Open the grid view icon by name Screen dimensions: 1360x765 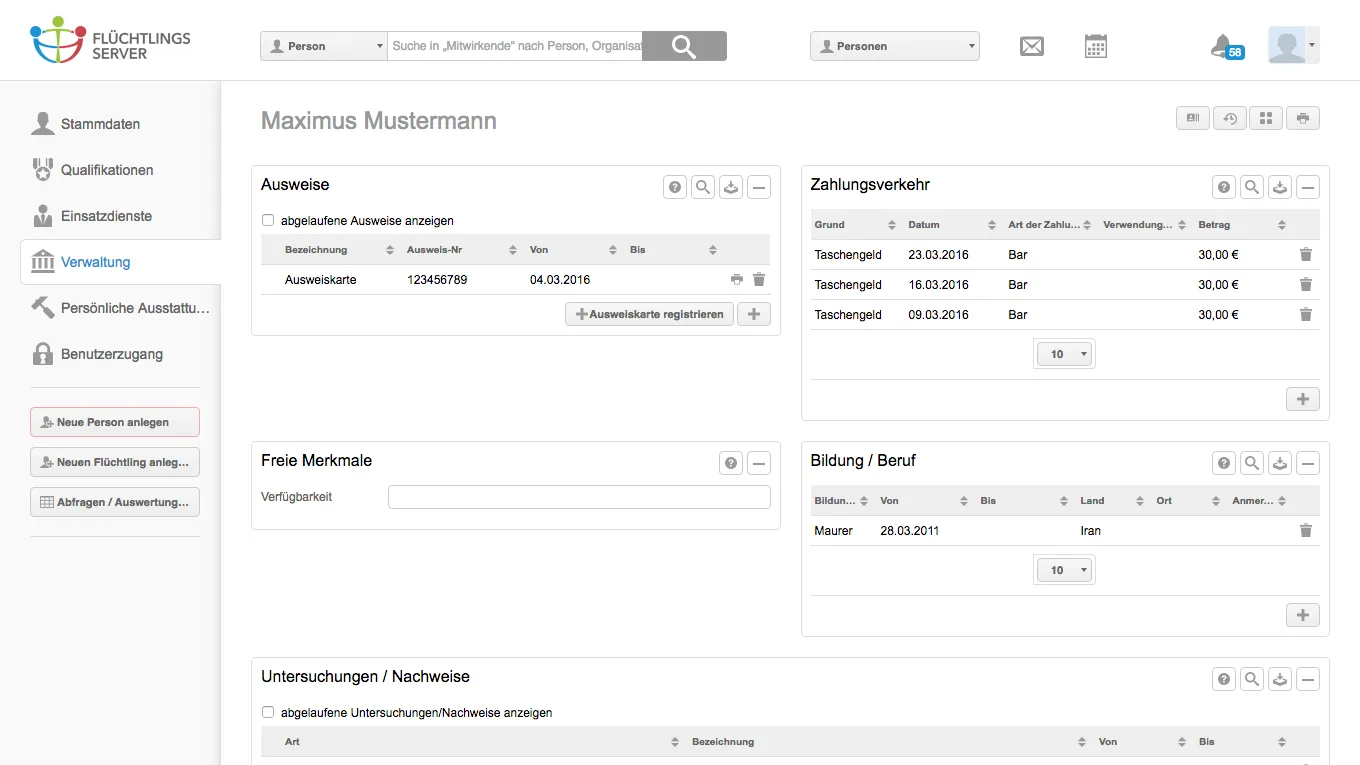(x=1266, y=118)
